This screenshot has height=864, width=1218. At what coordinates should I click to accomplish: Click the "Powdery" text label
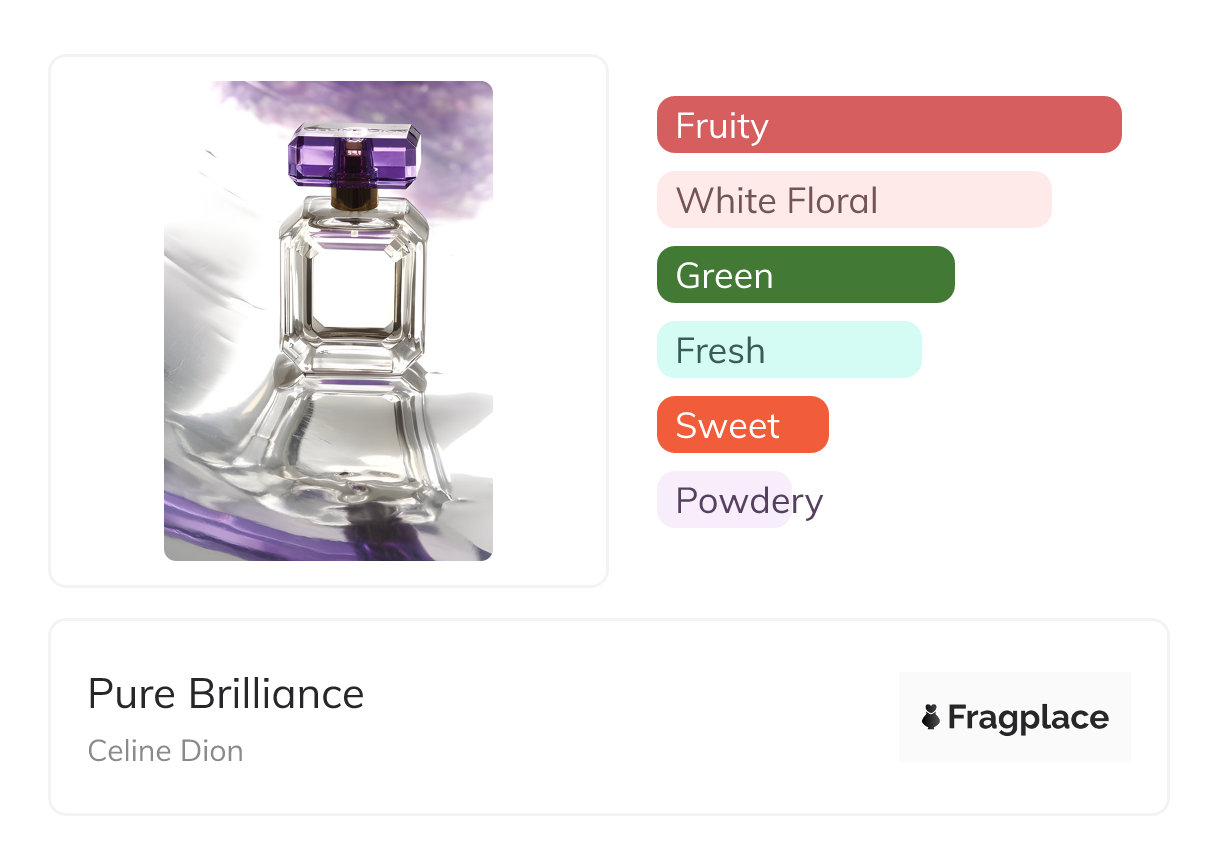(749, 500)
